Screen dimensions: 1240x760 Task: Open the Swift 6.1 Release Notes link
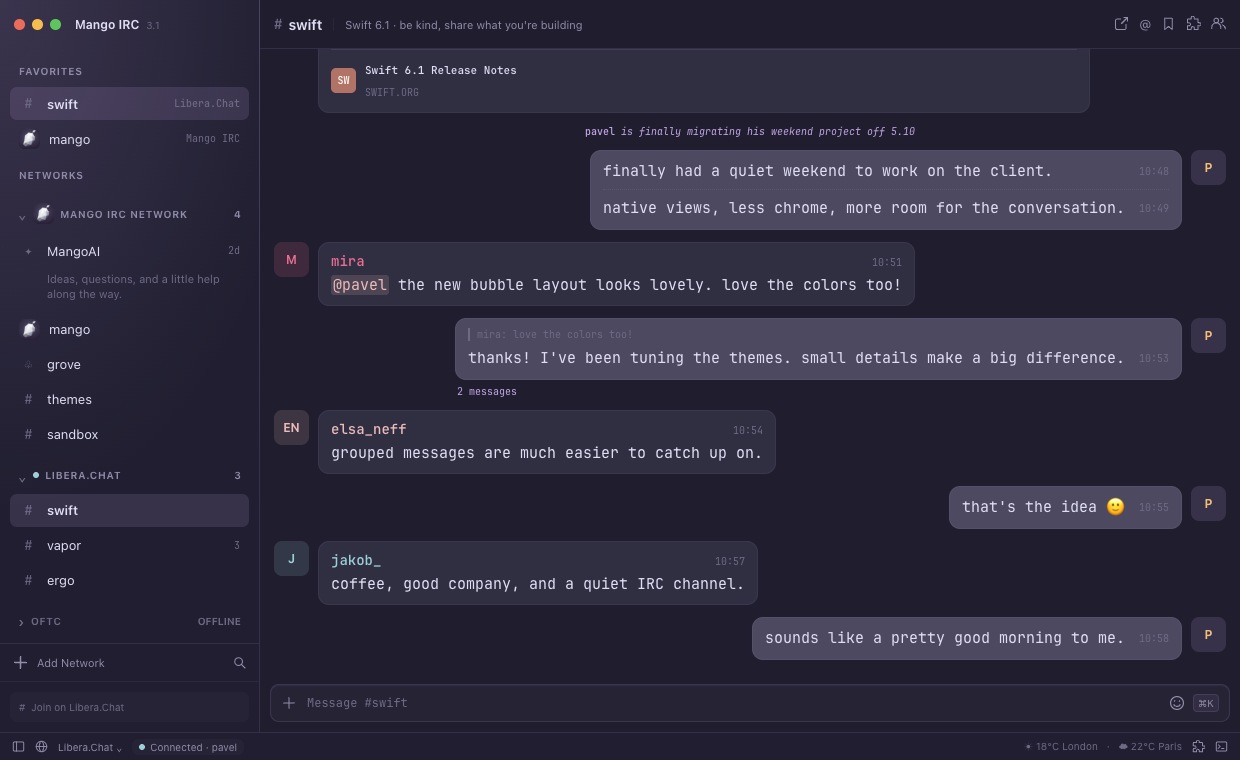coord(441,71)
